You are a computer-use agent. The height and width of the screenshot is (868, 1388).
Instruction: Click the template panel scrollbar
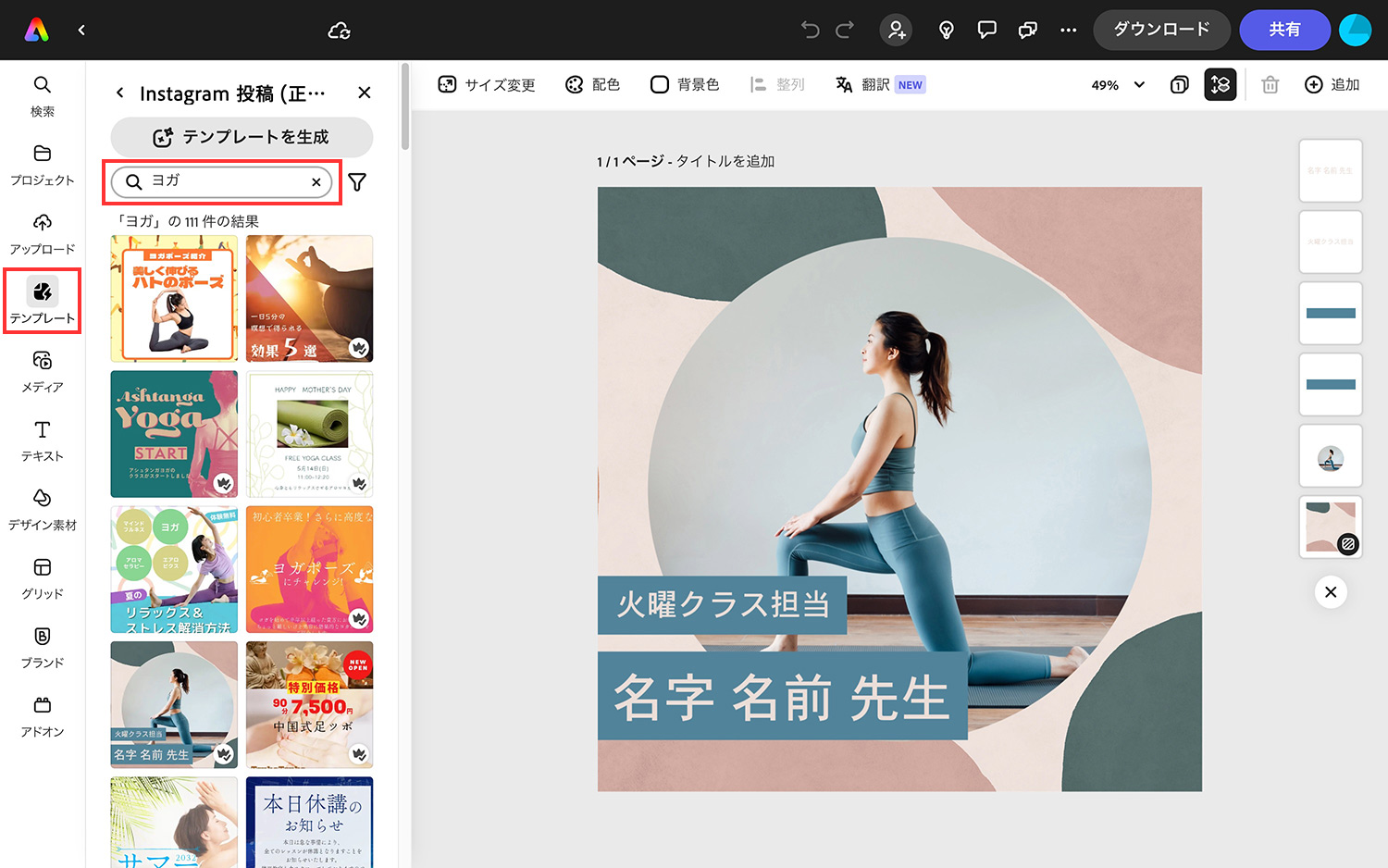[405, 106]
